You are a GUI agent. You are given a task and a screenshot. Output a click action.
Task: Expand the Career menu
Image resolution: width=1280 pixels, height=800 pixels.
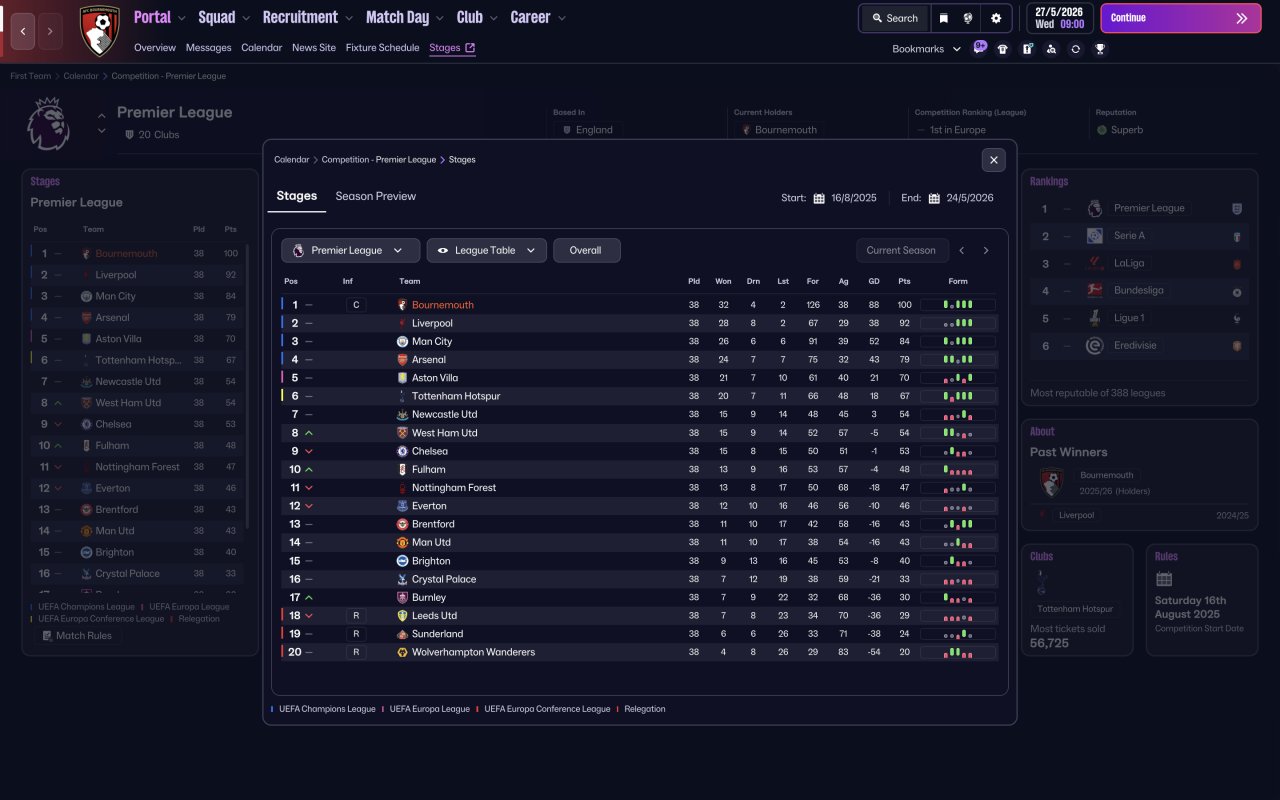(538, 17)
